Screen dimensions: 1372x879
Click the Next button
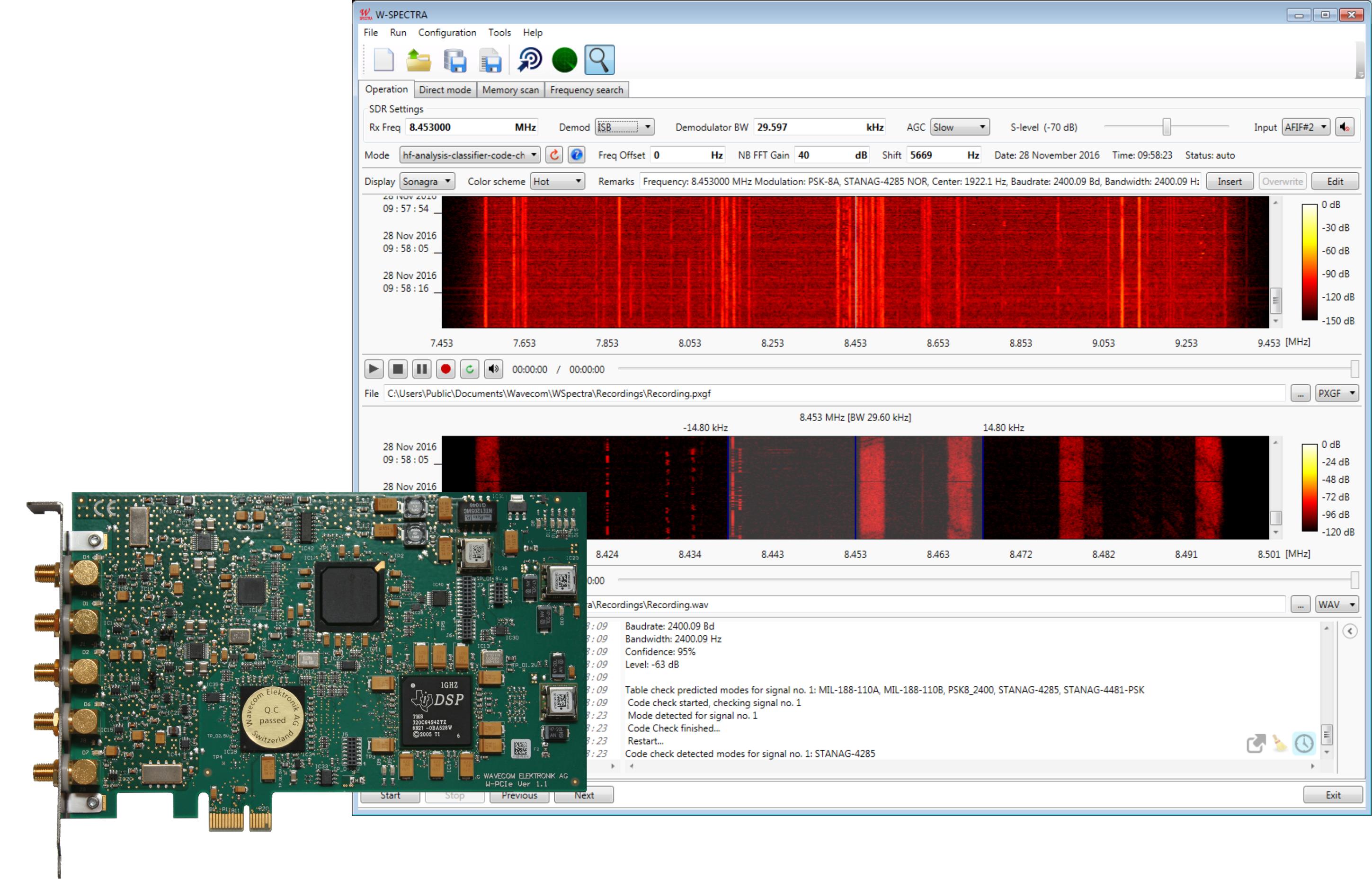click(x=584, y=795)
